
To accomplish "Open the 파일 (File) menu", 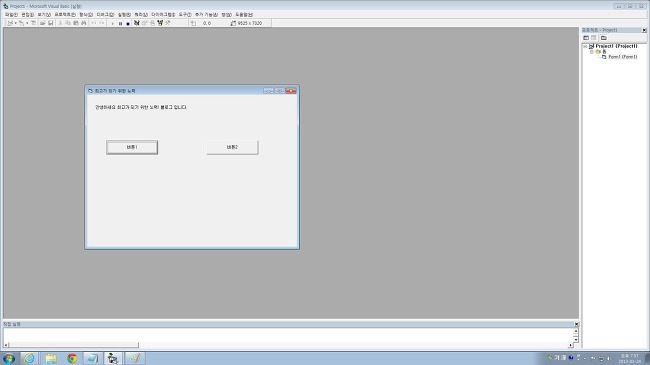I will coord(11,15).
